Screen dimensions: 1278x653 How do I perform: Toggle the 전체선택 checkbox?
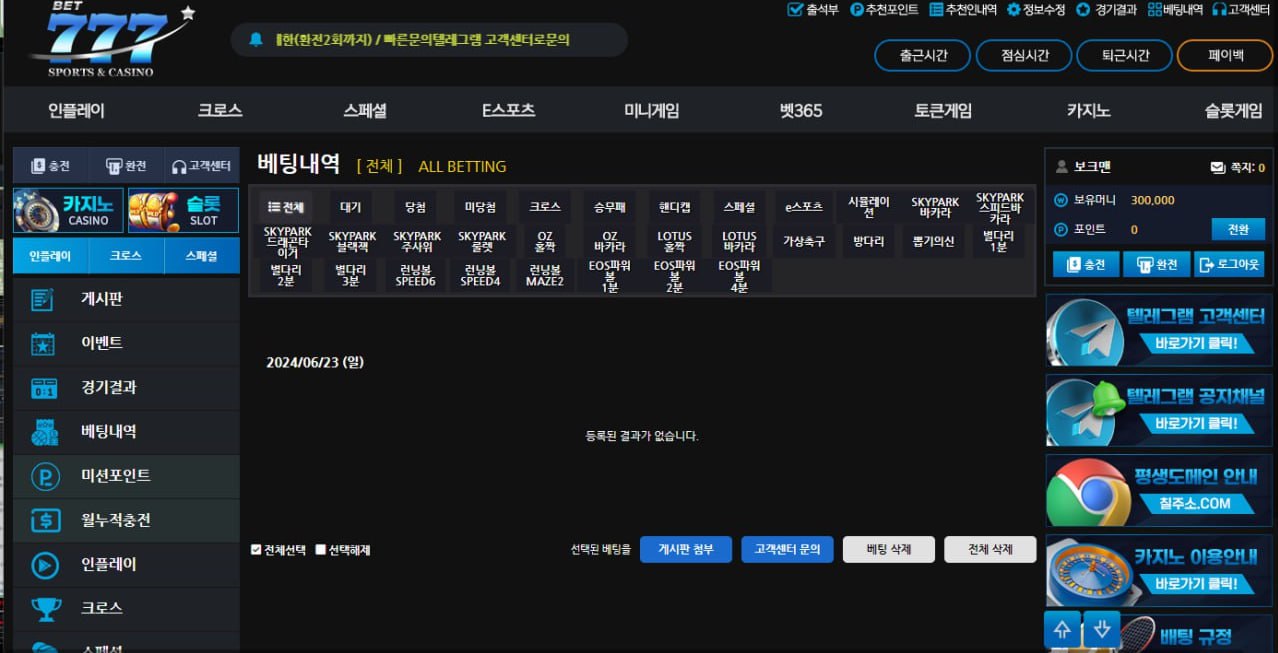pyautogui.click(x=256, y=549)
